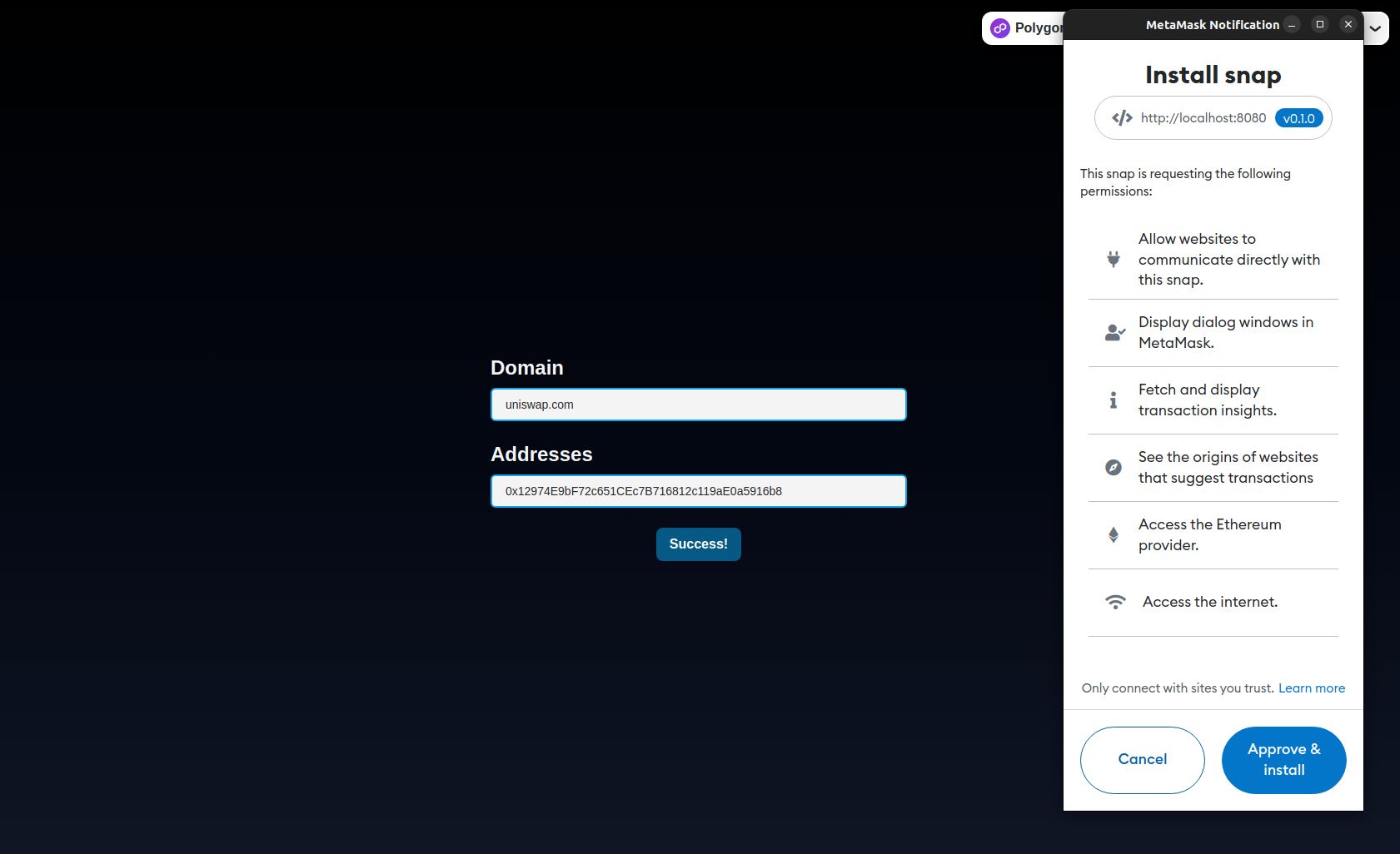
Task: Click the user check icon for dialog windows
Action: [x=1114, y=332]
